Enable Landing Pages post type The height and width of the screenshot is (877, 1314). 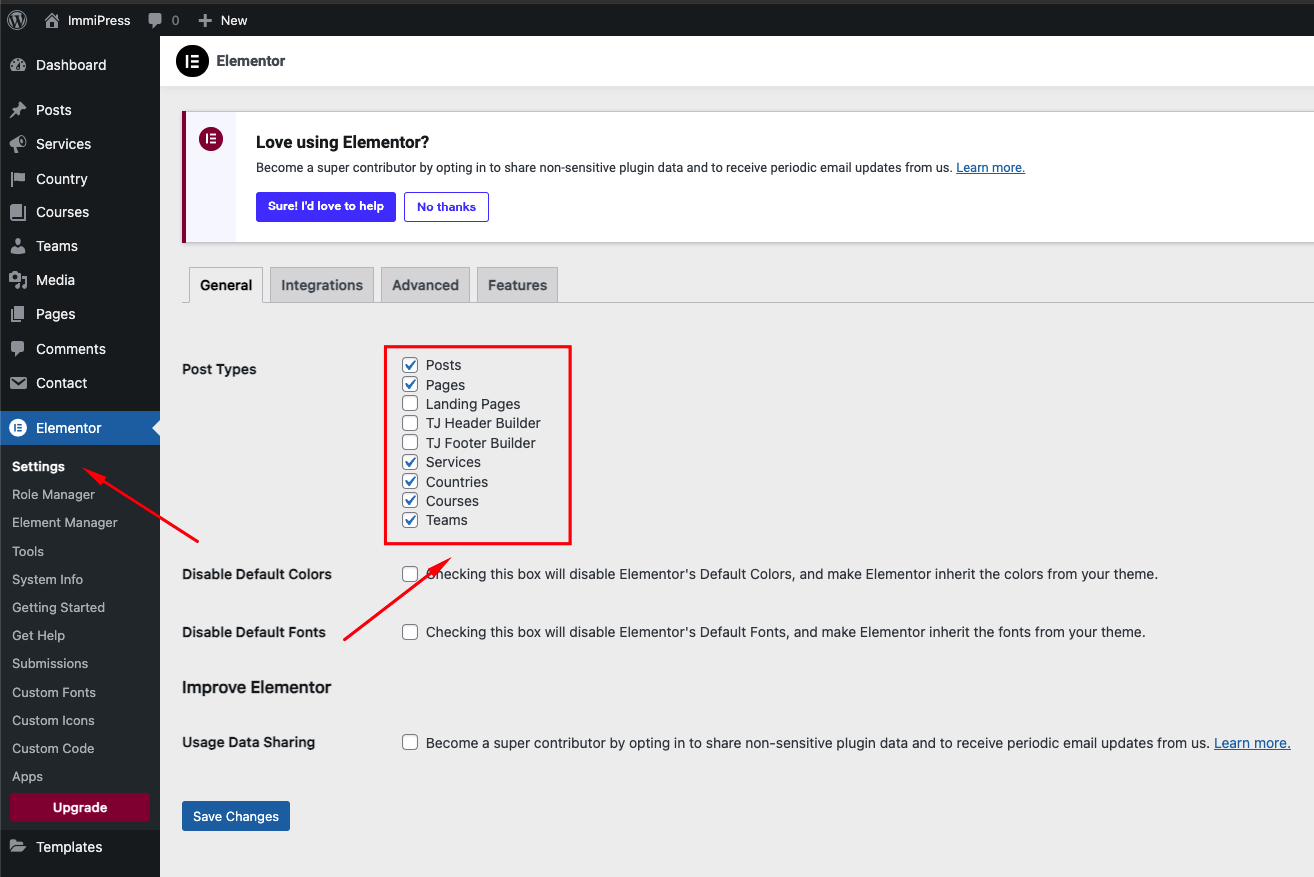tap(410, 404)
